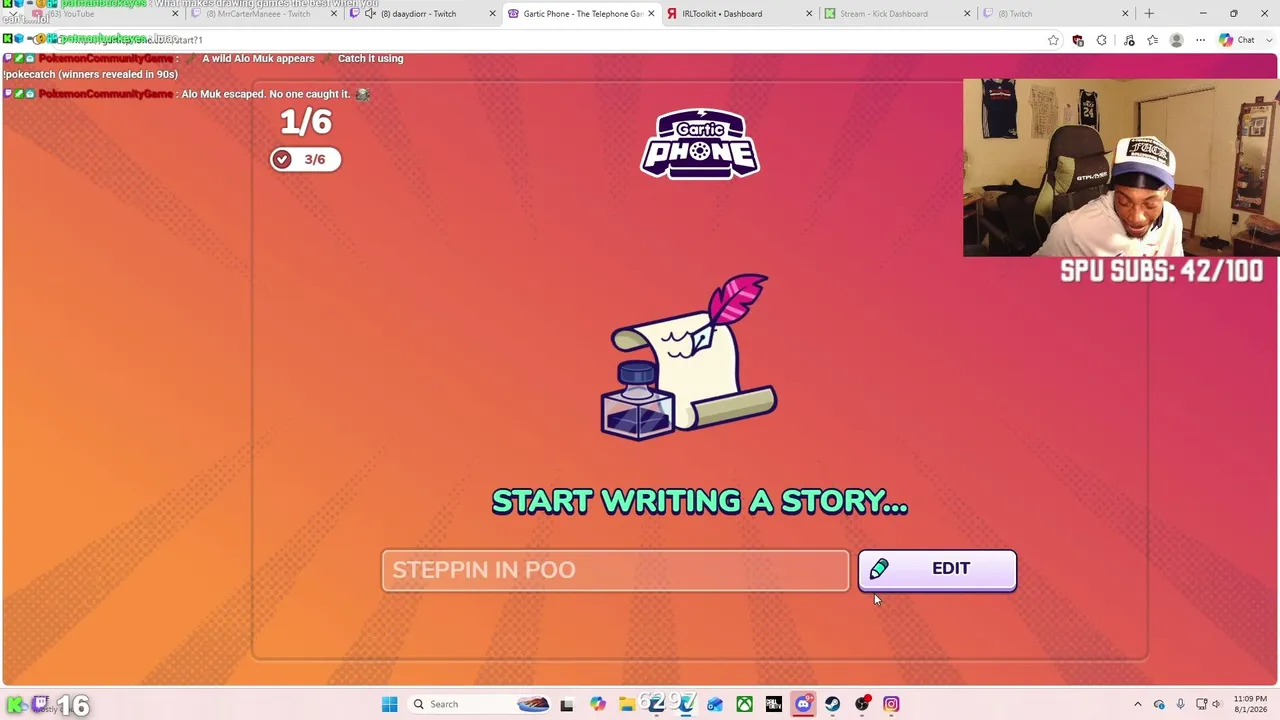
Task: Click the Gartic Phone logo
Action: pyautogui.click(x=700, y=144)
